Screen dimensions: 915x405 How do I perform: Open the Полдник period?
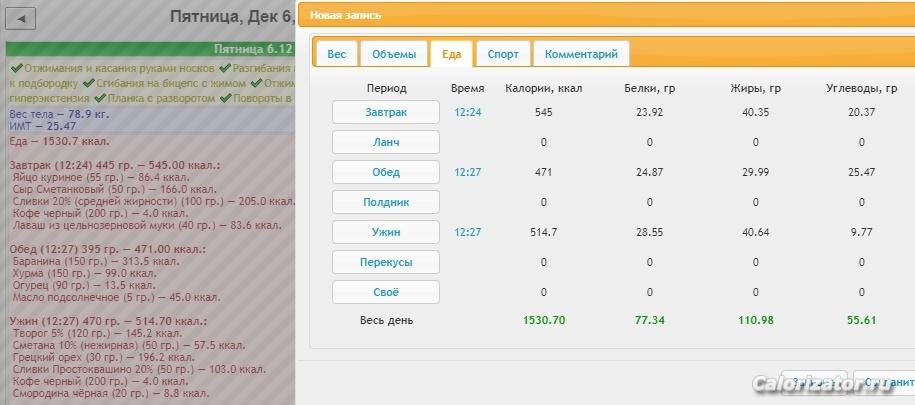(x=386, y=202)
